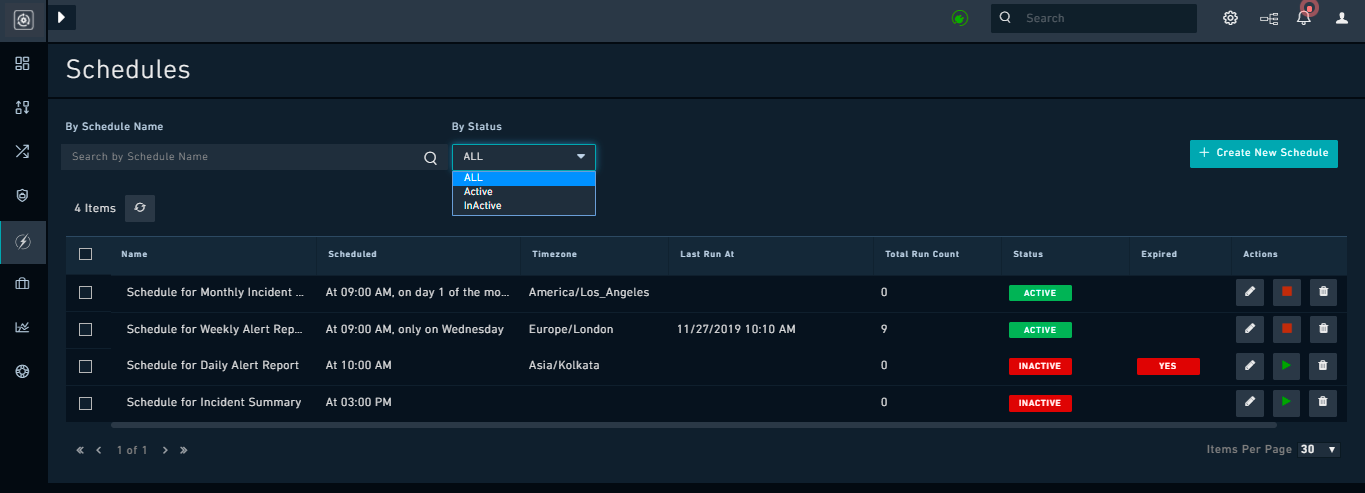Check the Monthly Incident schedule row
1365x493 pixels.
(85, 292)
